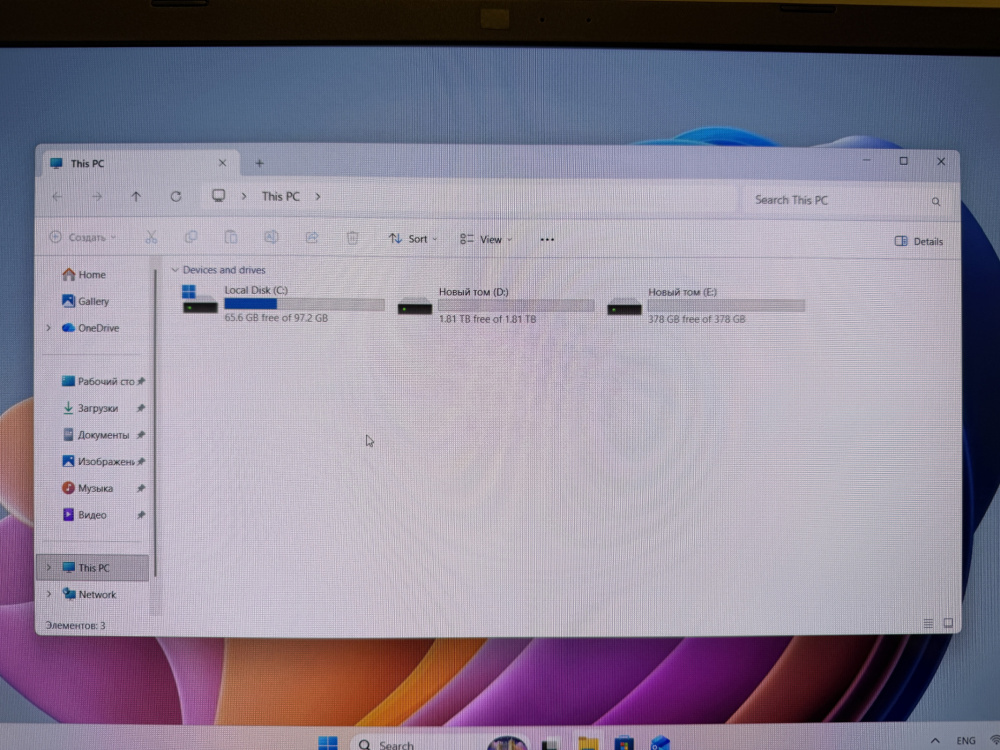Click the Search This PC field
The image size is (1000, 750).
click(840, 200)
